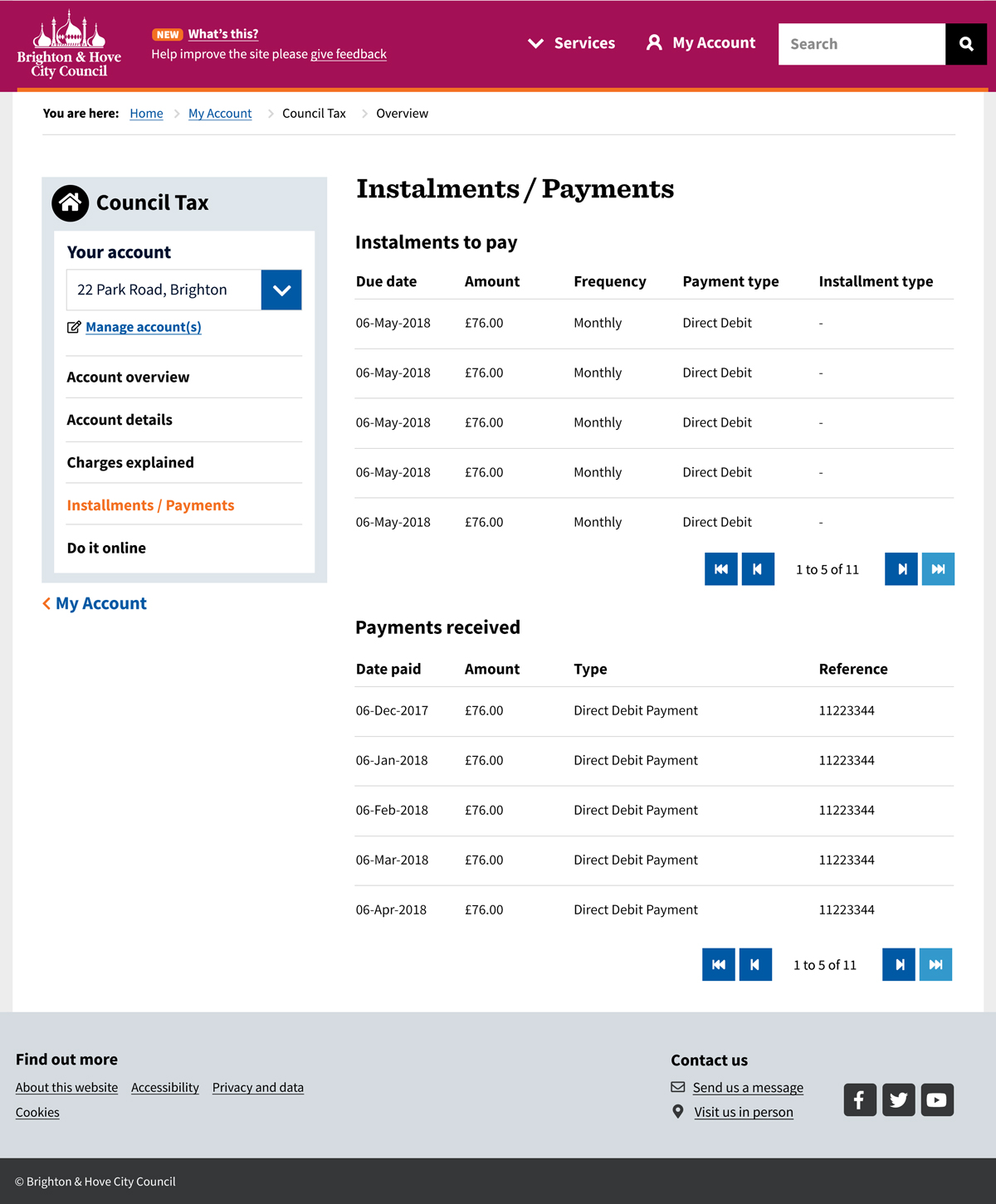Viewport: 996px width, 1204px height.
Task: Go to next page of Instalments to pay
Action: (901, 569)
